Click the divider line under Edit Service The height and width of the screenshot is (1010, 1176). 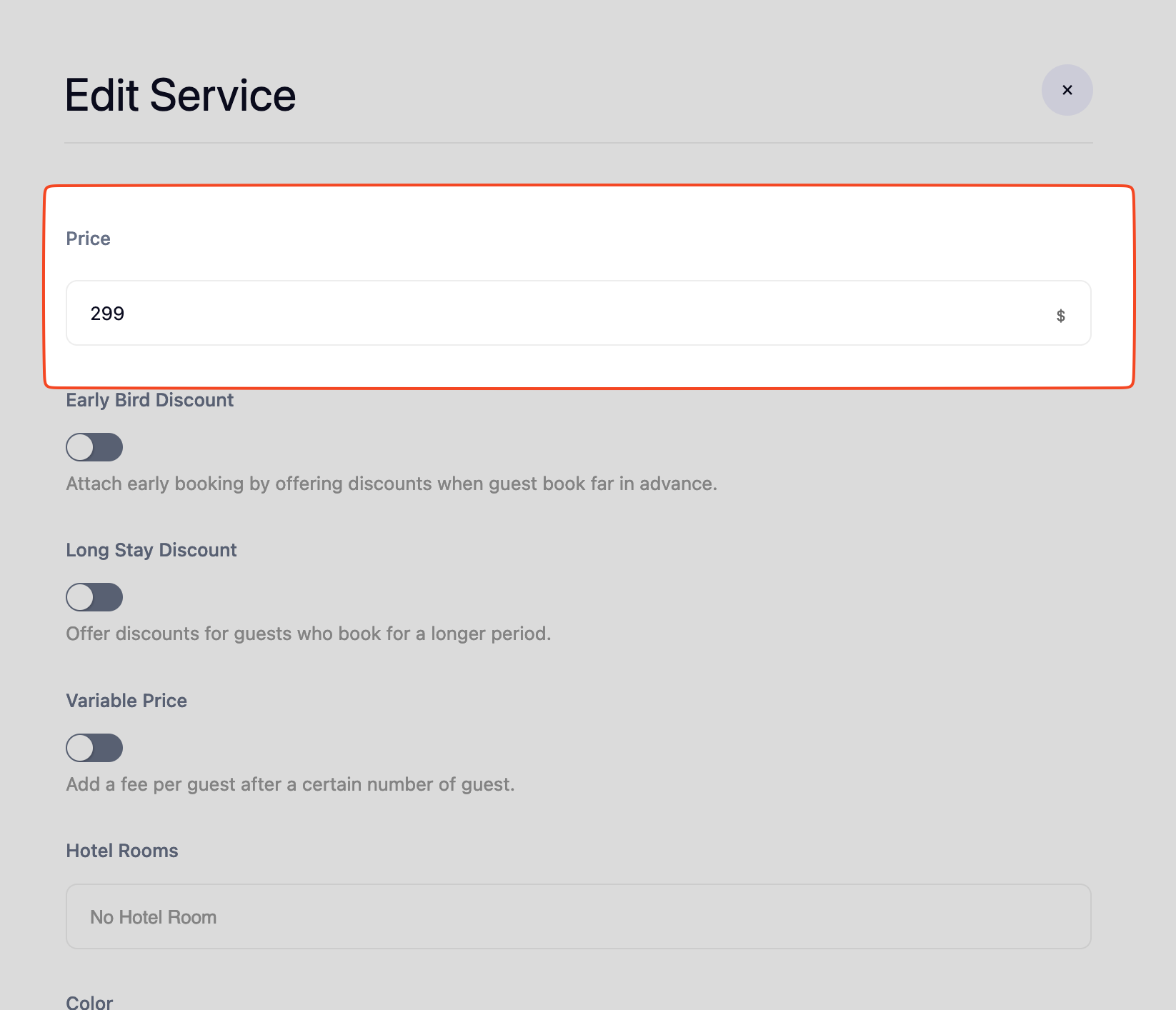pyautogui.click(x=578, y=143)
